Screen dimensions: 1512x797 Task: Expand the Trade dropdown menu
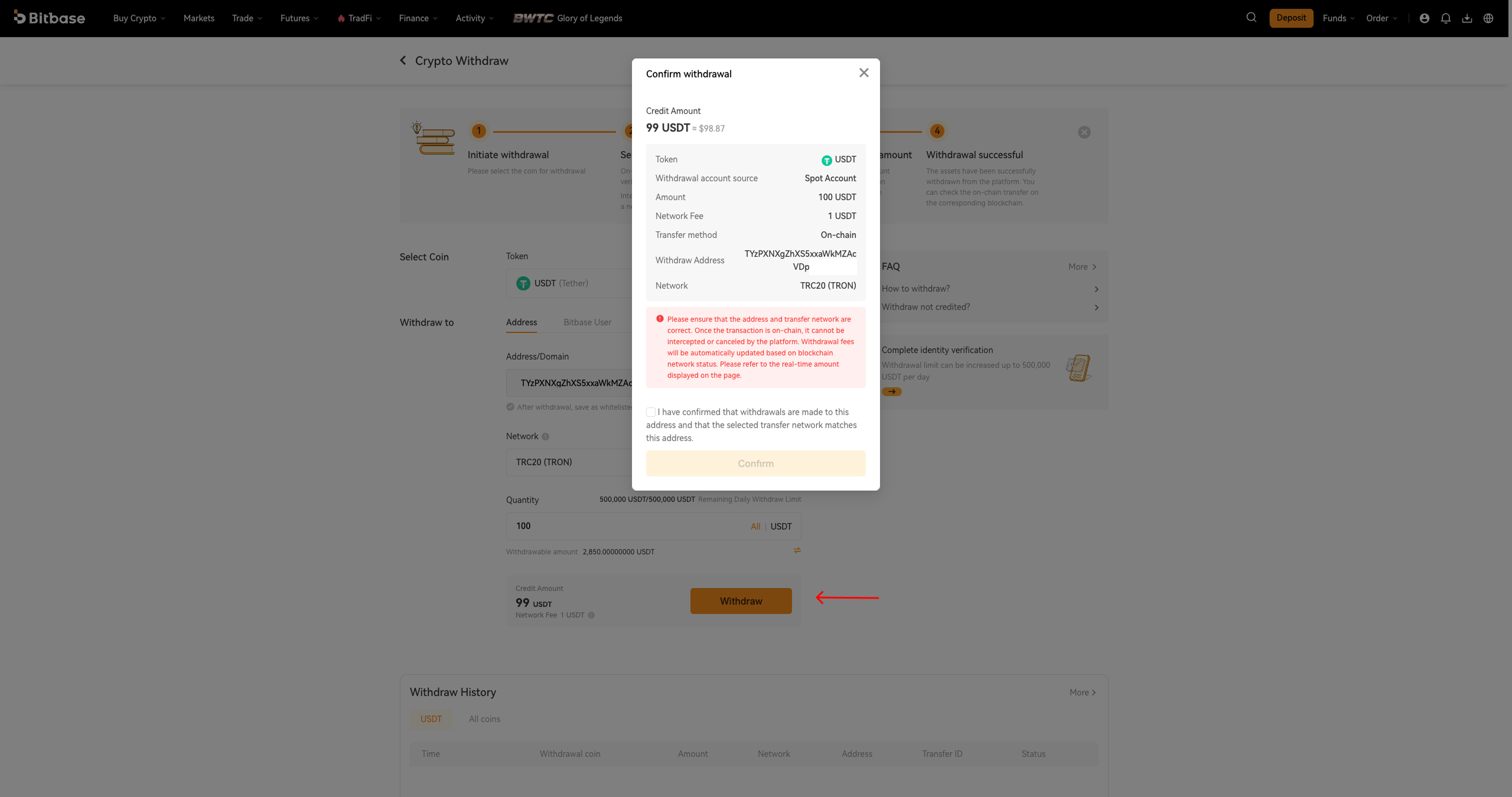247,18
